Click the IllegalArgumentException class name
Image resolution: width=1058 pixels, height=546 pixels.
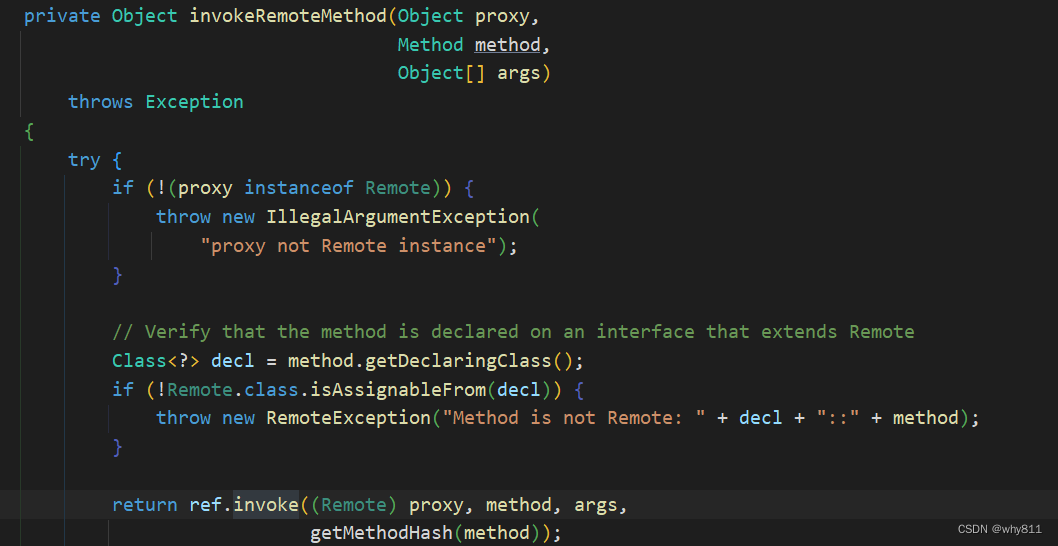[398, 217]
